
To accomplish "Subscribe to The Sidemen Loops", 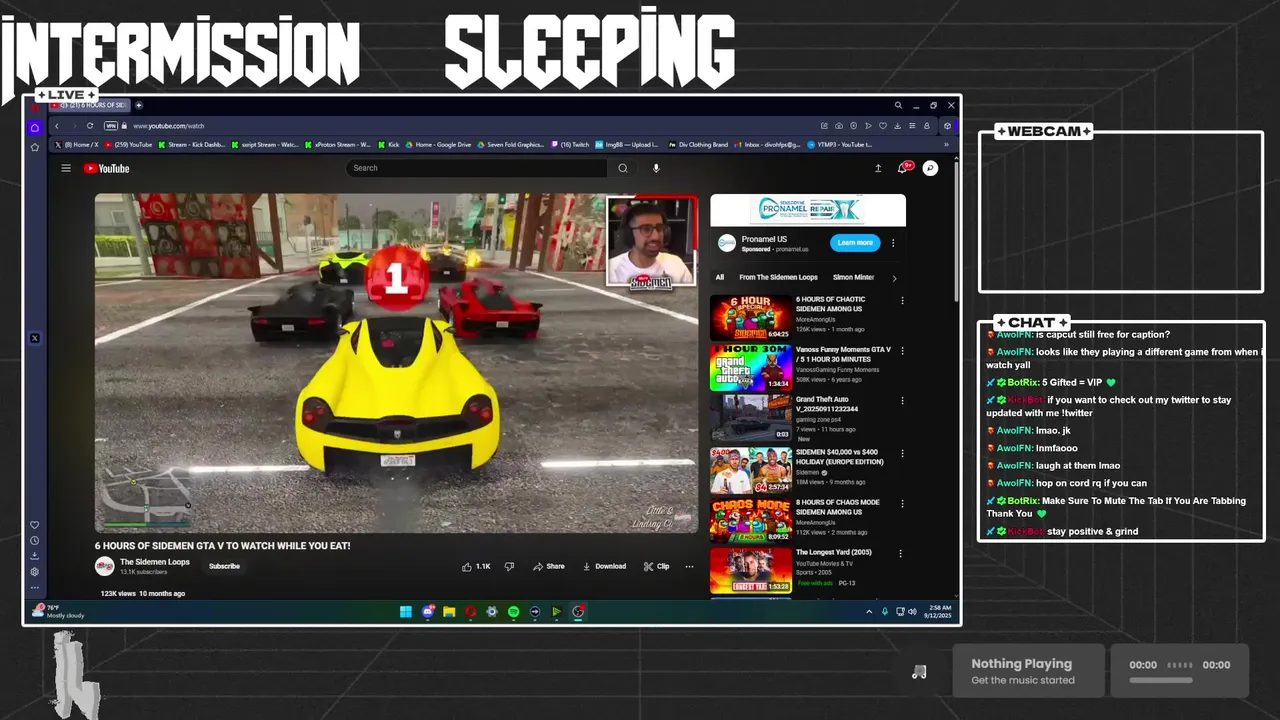I will 224,566.
